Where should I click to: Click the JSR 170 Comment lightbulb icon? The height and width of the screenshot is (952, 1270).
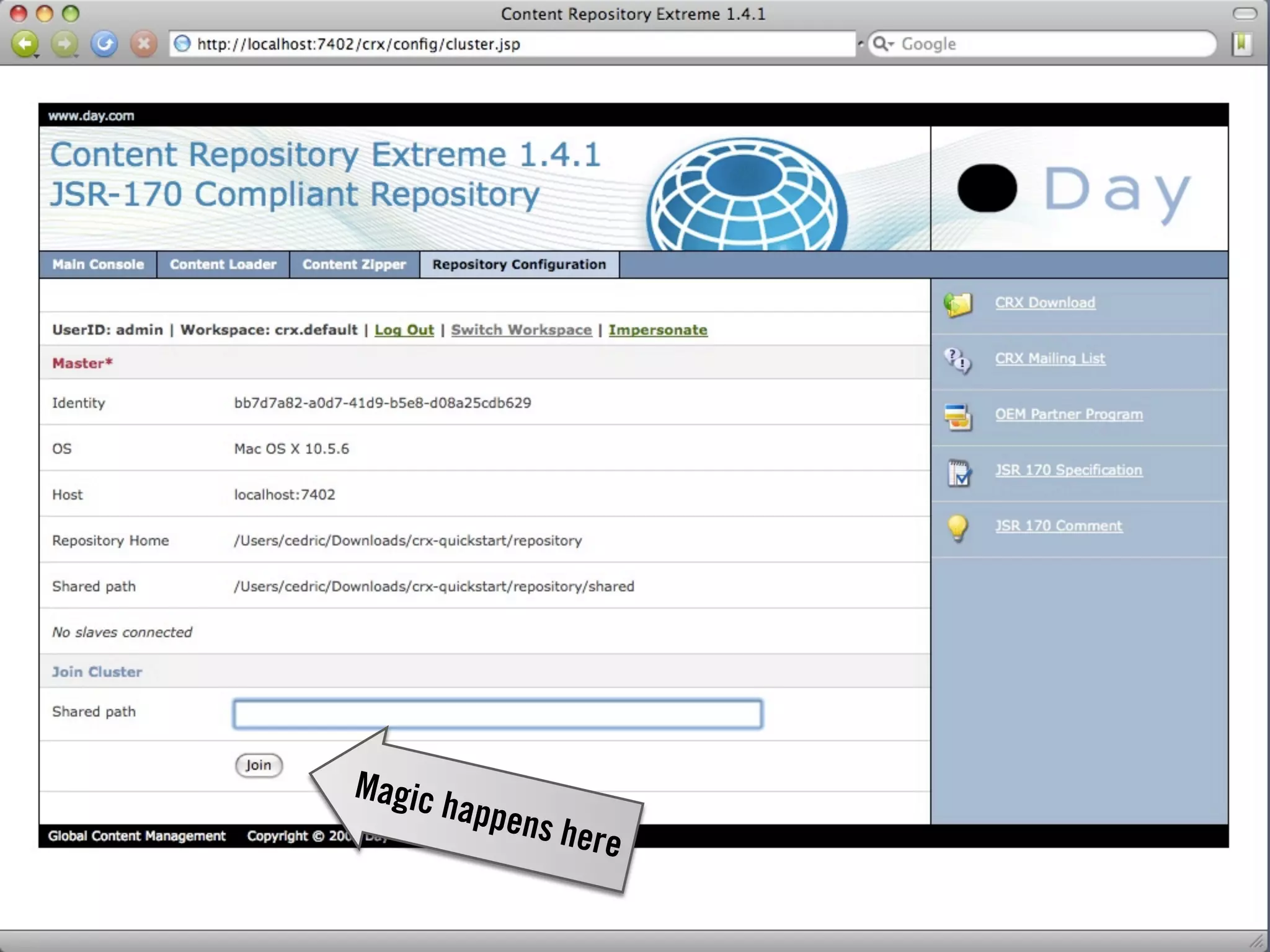pyautogui.click(x=957, y=527)
